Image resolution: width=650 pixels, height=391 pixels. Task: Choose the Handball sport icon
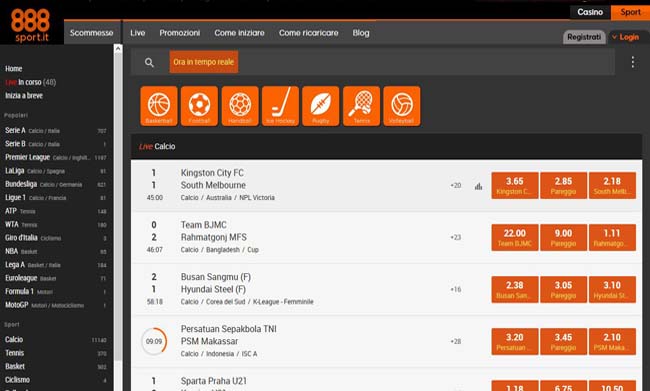click(240, 106)
